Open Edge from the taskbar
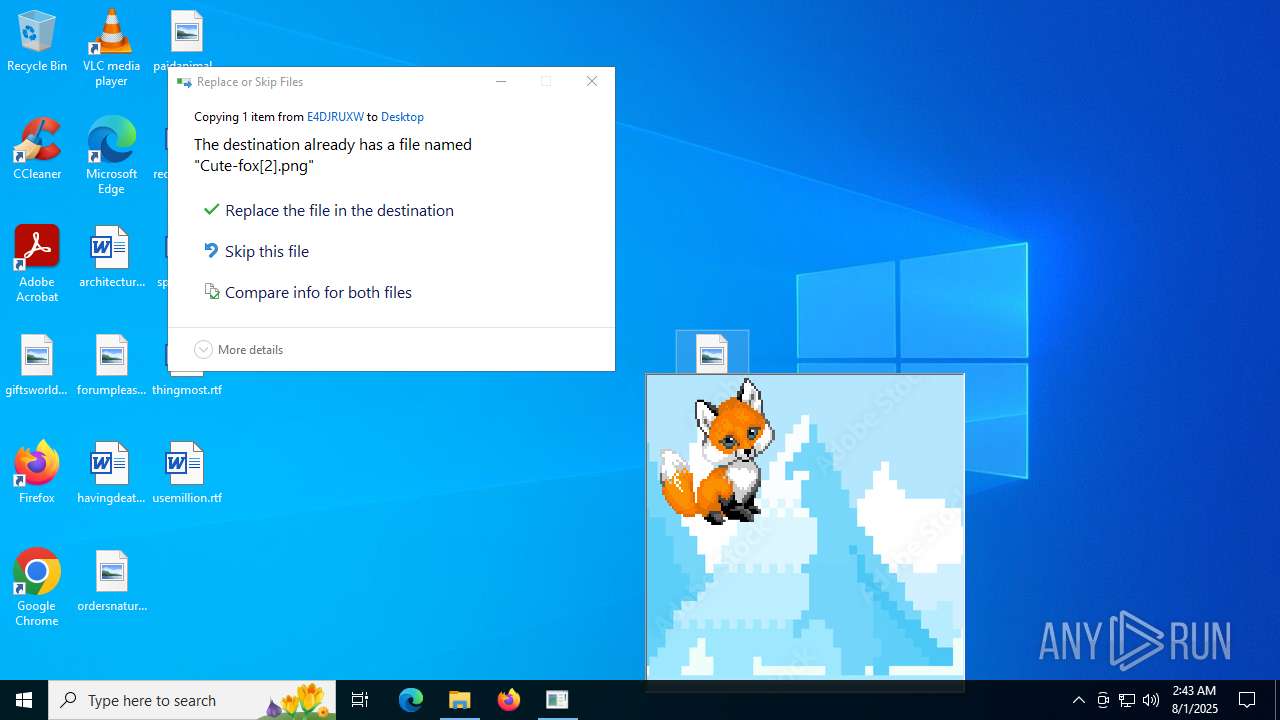1280x720 pixels. pyautogui.click(x=411, y=700)
